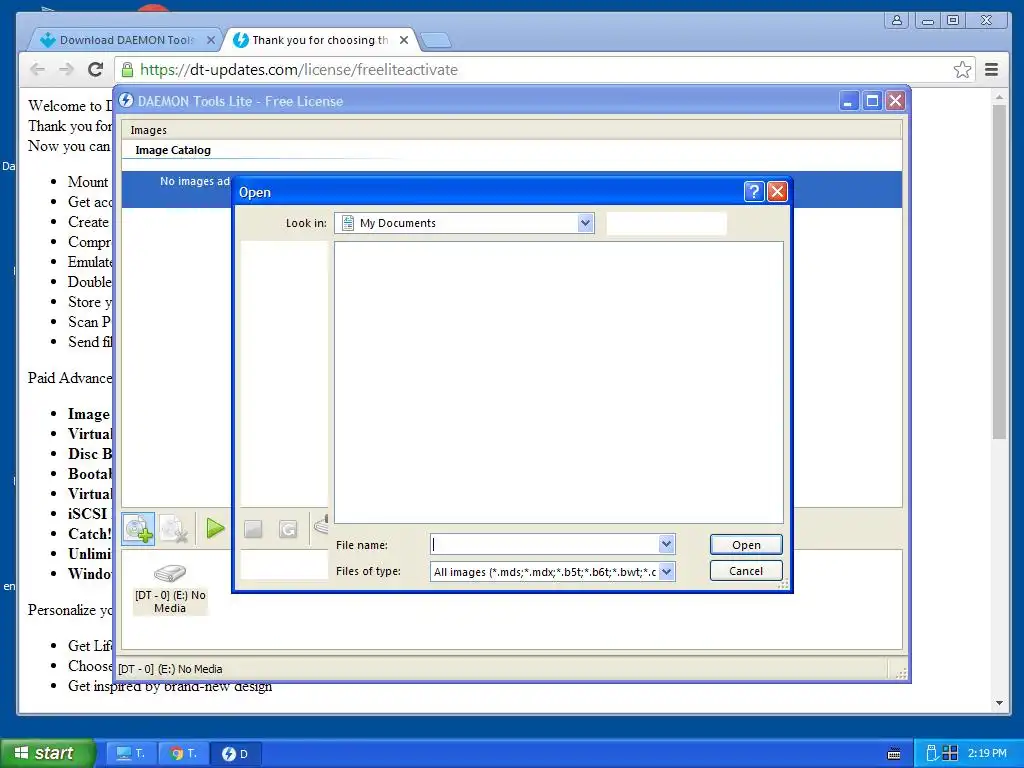Viewport: 1024px width, 768px height.
Task: Click the Chrome user profile icon
Action: [x=897, y=20]
